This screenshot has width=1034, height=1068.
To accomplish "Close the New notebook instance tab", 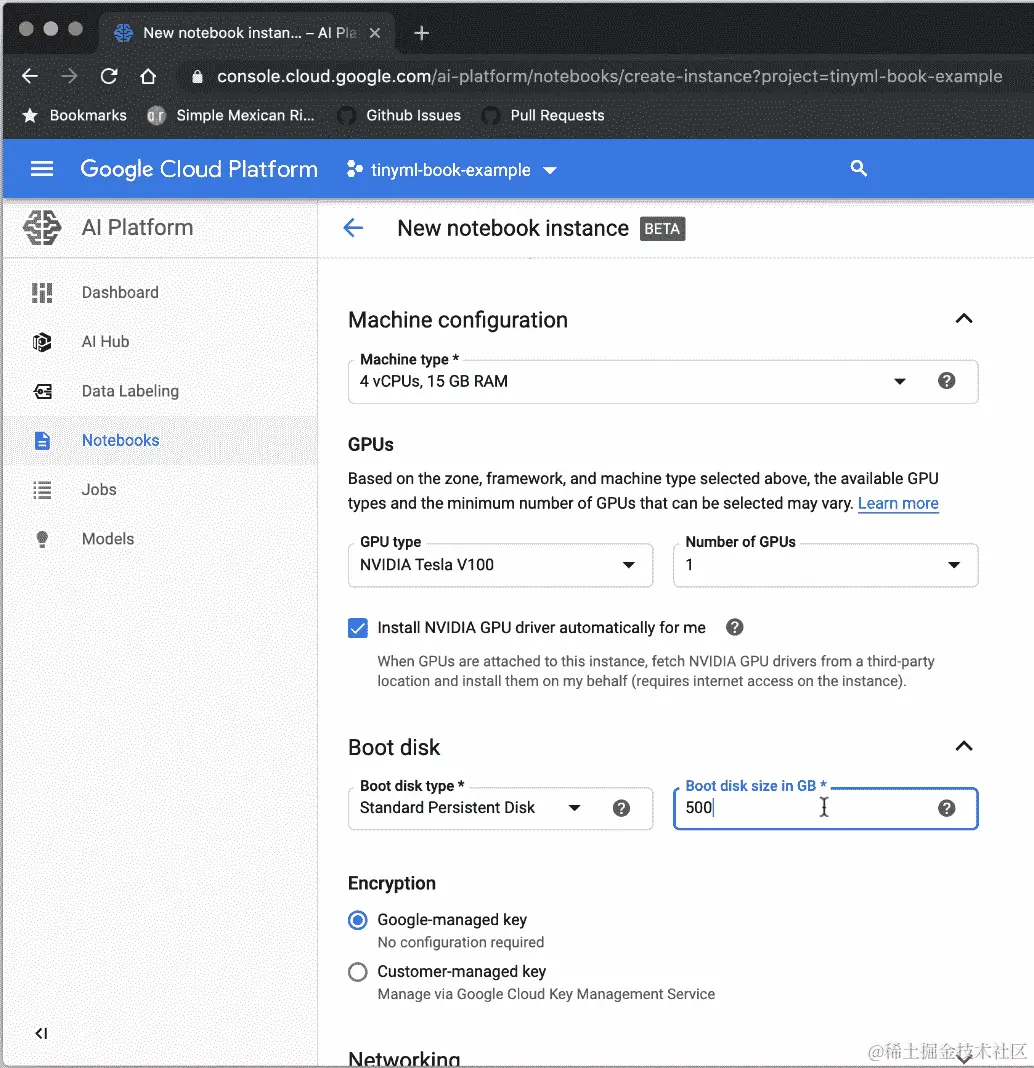I will pos(375,33).
